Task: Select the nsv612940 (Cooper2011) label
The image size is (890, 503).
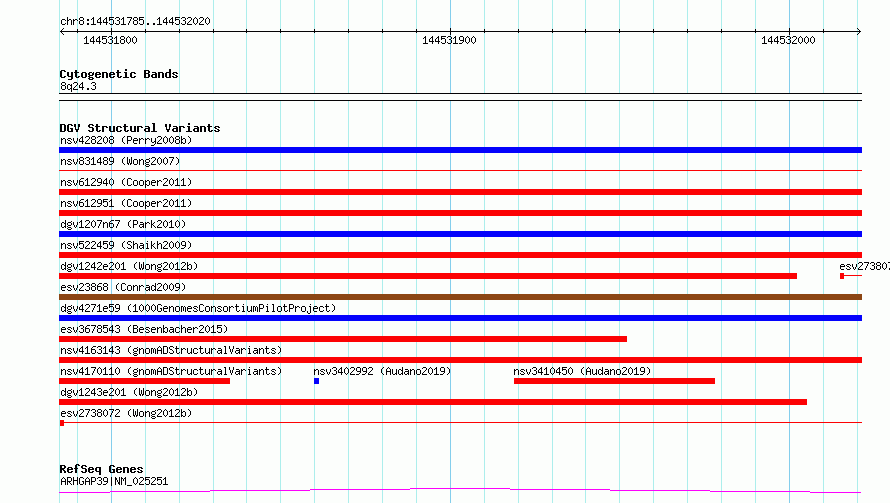Action: tap(126, 182)
